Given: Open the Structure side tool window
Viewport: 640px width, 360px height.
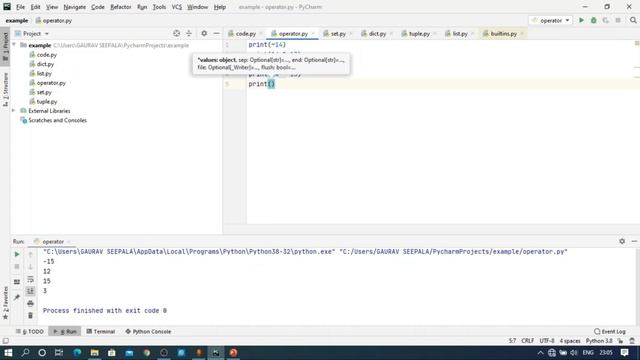Looking at the screenshot, I should 5,89.
